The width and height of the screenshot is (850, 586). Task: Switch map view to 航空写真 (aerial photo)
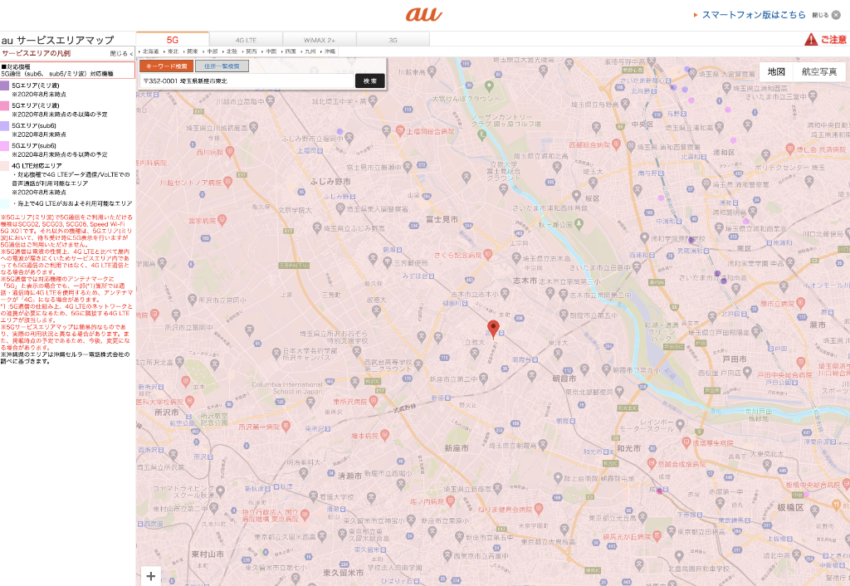click(x=819, y=72)
